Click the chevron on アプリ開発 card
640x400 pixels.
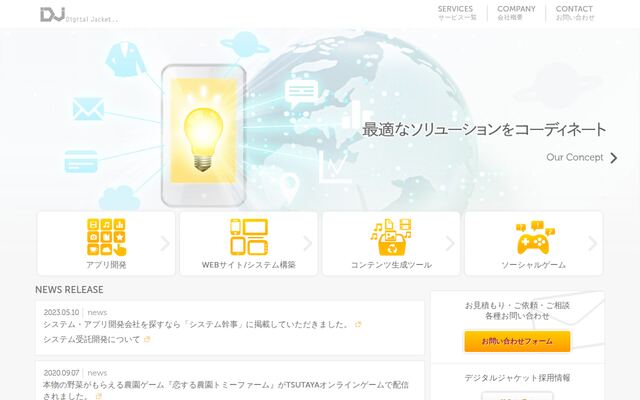point(165,244)
